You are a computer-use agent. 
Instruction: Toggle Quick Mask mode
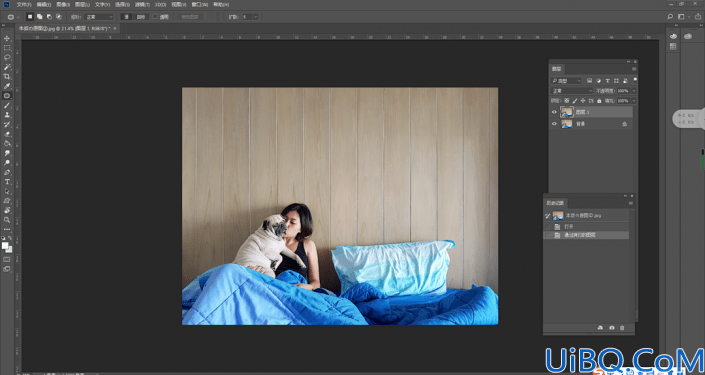7,259
